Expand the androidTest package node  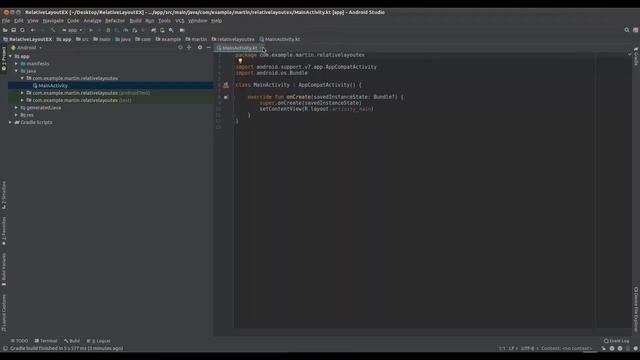(x=22, y=93)
